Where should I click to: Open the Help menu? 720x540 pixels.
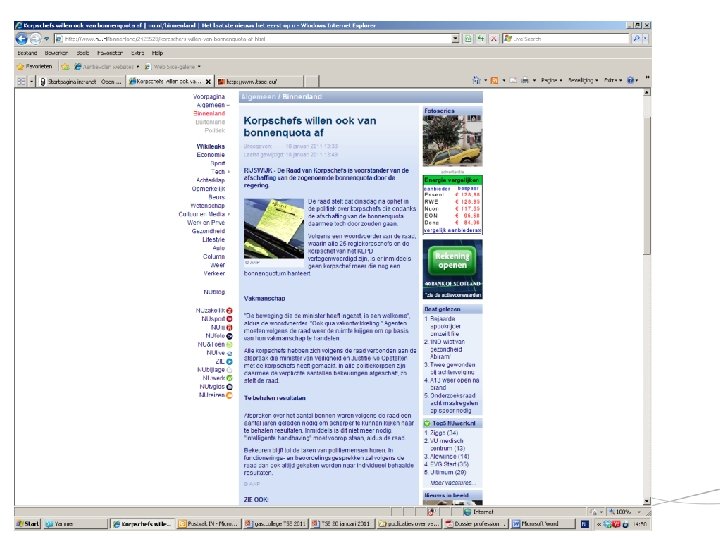[x=157, y=53]
